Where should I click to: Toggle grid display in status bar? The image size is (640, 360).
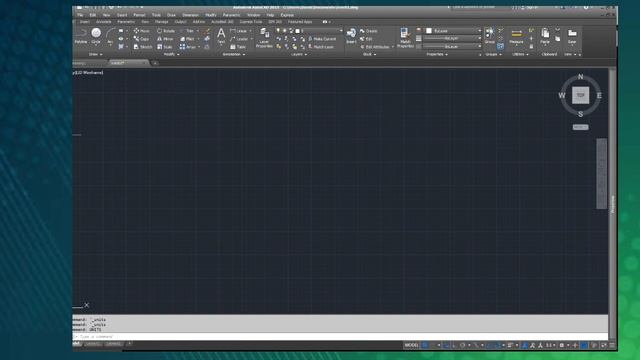[425, 345]
